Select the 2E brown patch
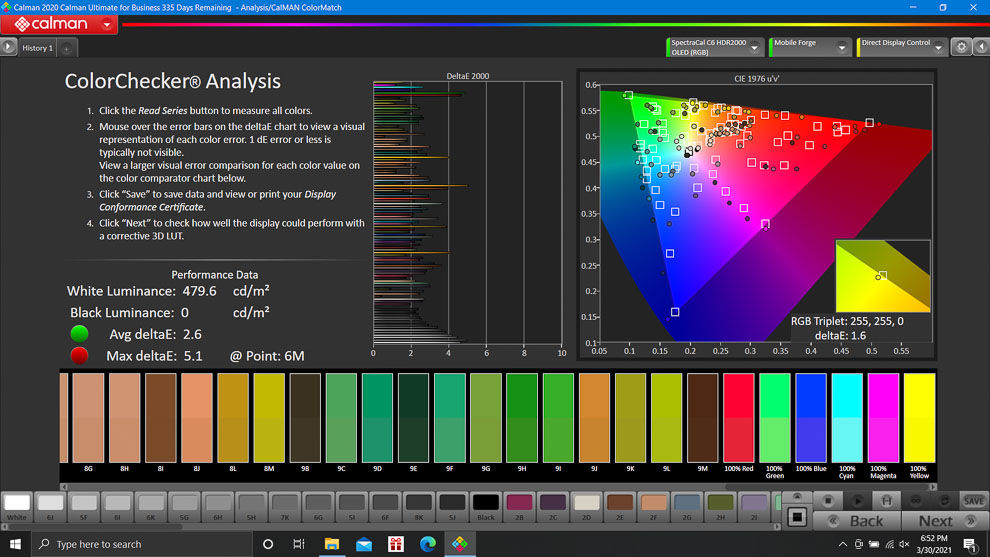 point(619,506)
